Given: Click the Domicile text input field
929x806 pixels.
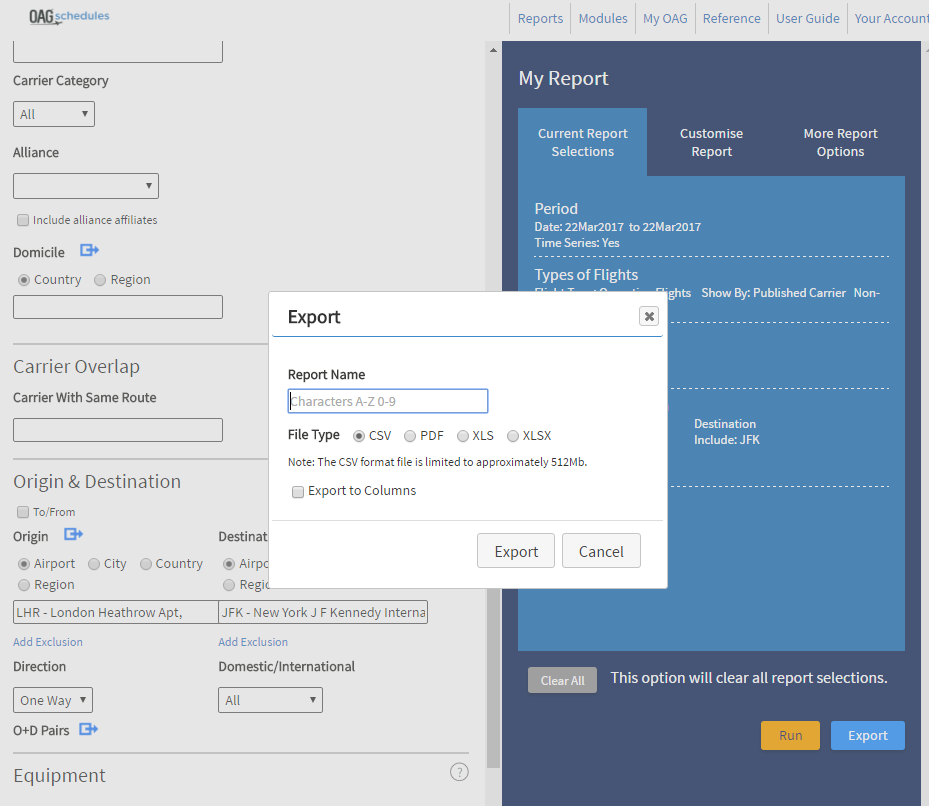Looking at the screenshot, I should pyautogui.click(x=118, y=307).
